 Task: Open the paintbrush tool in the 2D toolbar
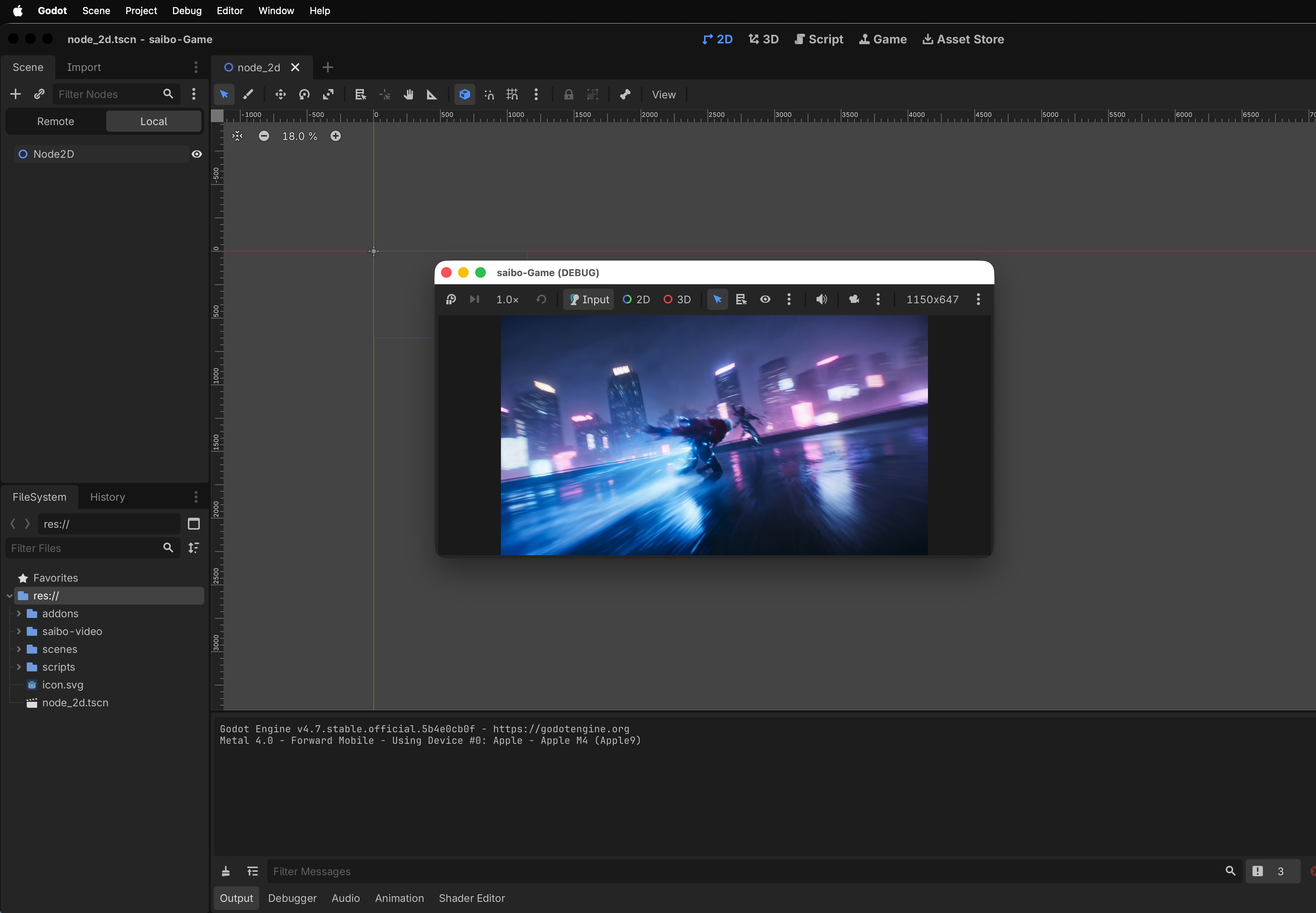[x=248, y=94]
